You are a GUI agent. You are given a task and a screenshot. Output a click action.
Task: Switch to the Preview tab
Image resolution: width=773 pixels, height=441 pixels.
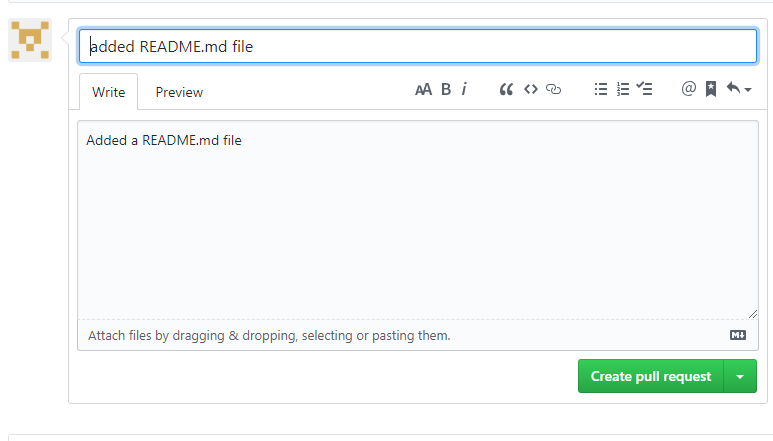(179, 92)
